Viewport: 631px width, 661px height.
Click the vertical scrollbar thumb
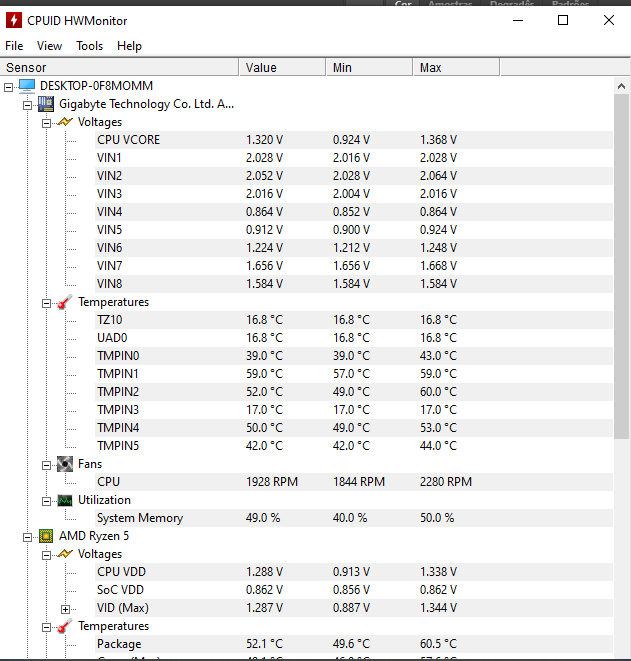click(621, 266)
